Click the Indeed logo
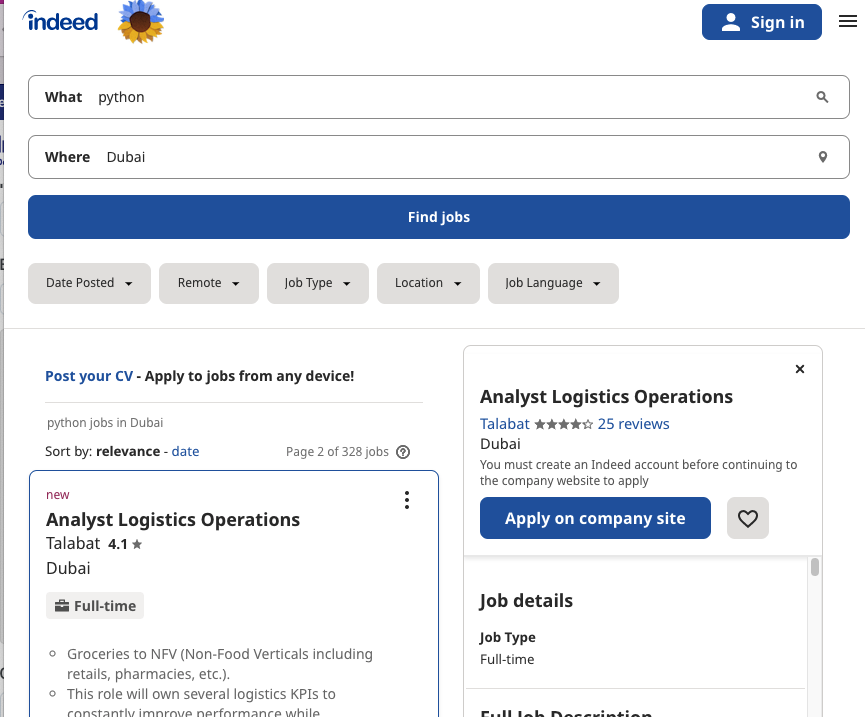The image size is (865, 717). [60, 21]
